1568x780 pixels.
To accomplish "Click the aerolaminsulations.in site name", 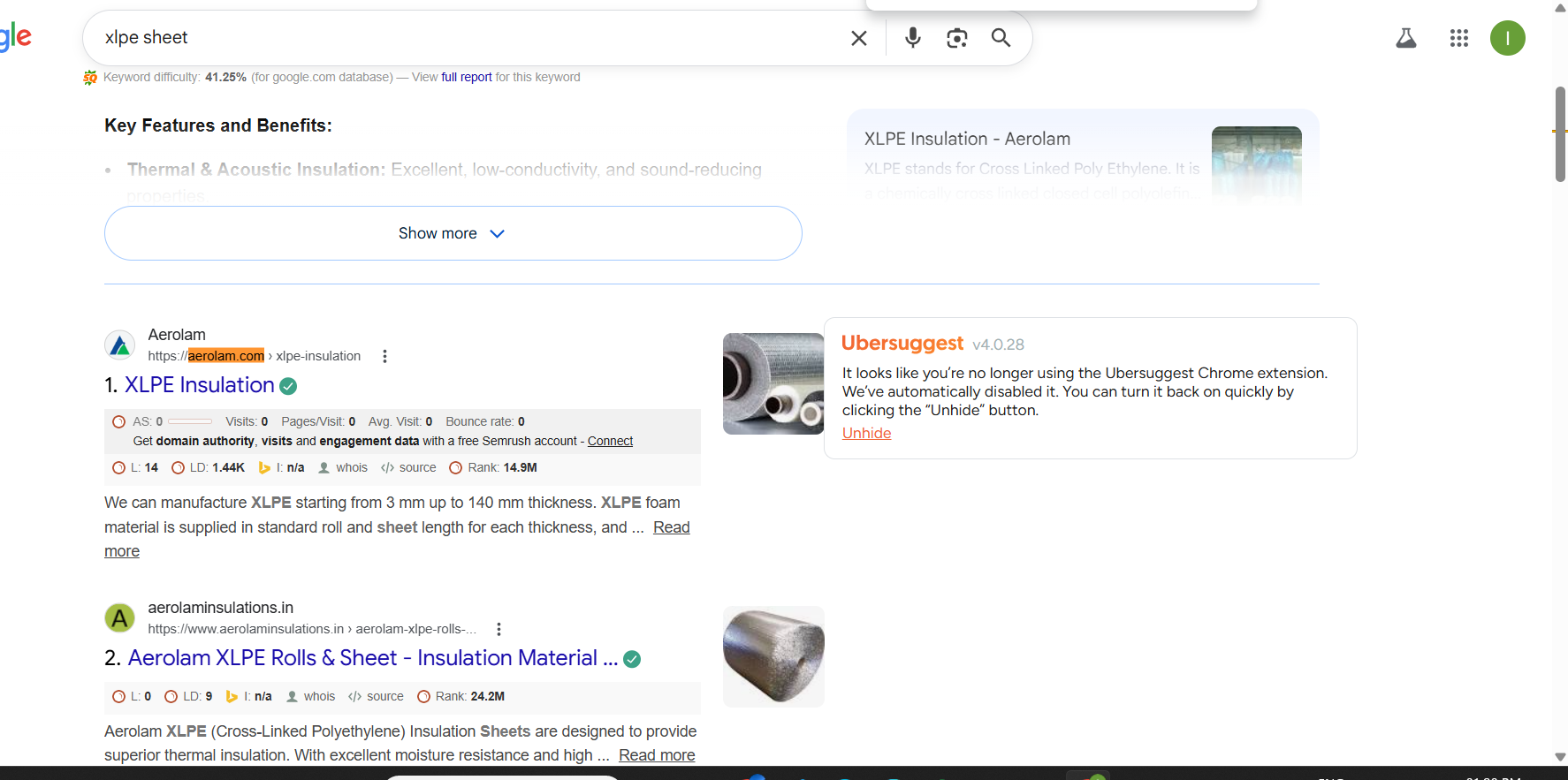I will click(x=220, y=608).
